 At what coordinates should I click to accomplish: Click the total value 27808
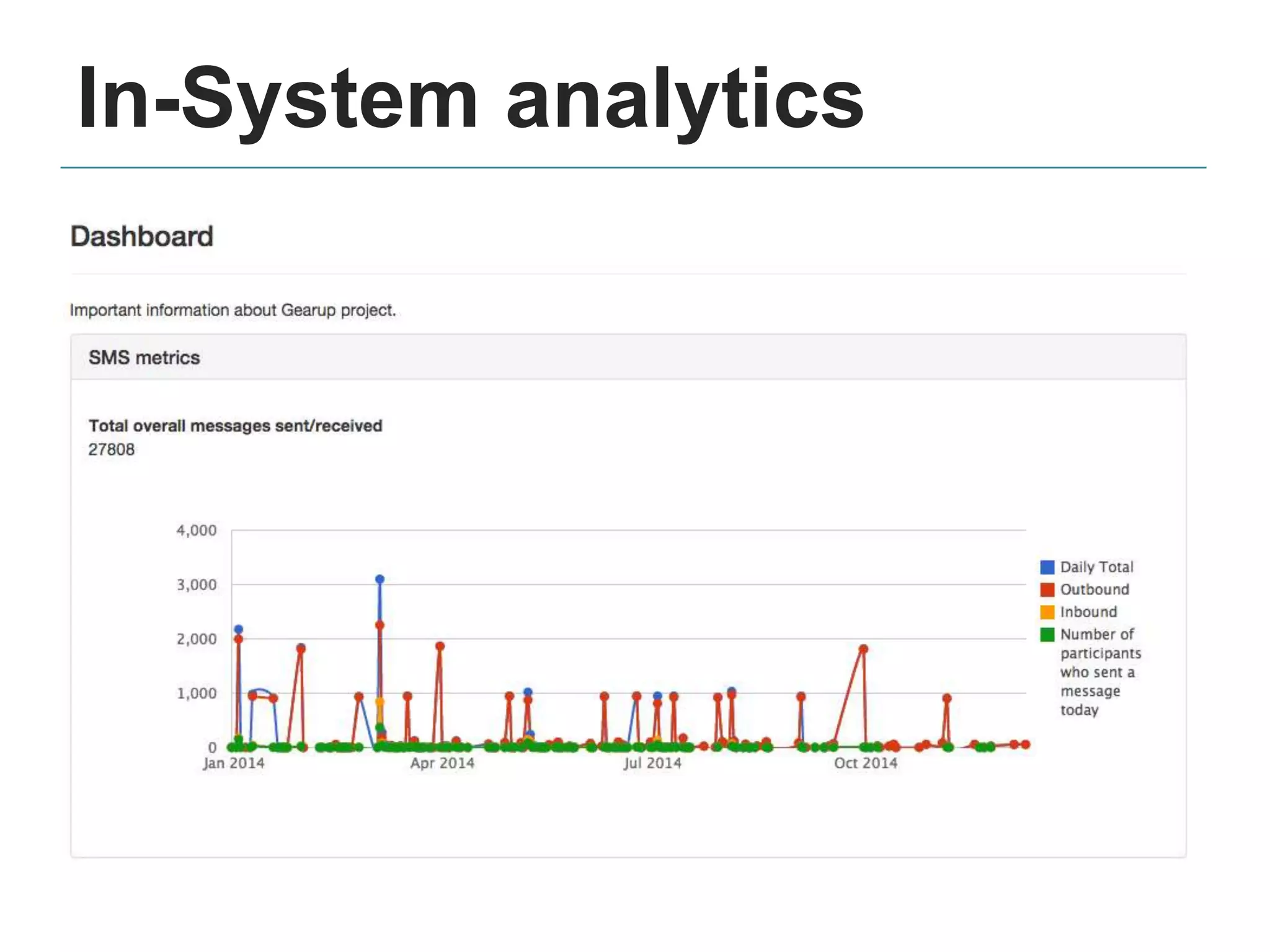(x=111, y=449)
